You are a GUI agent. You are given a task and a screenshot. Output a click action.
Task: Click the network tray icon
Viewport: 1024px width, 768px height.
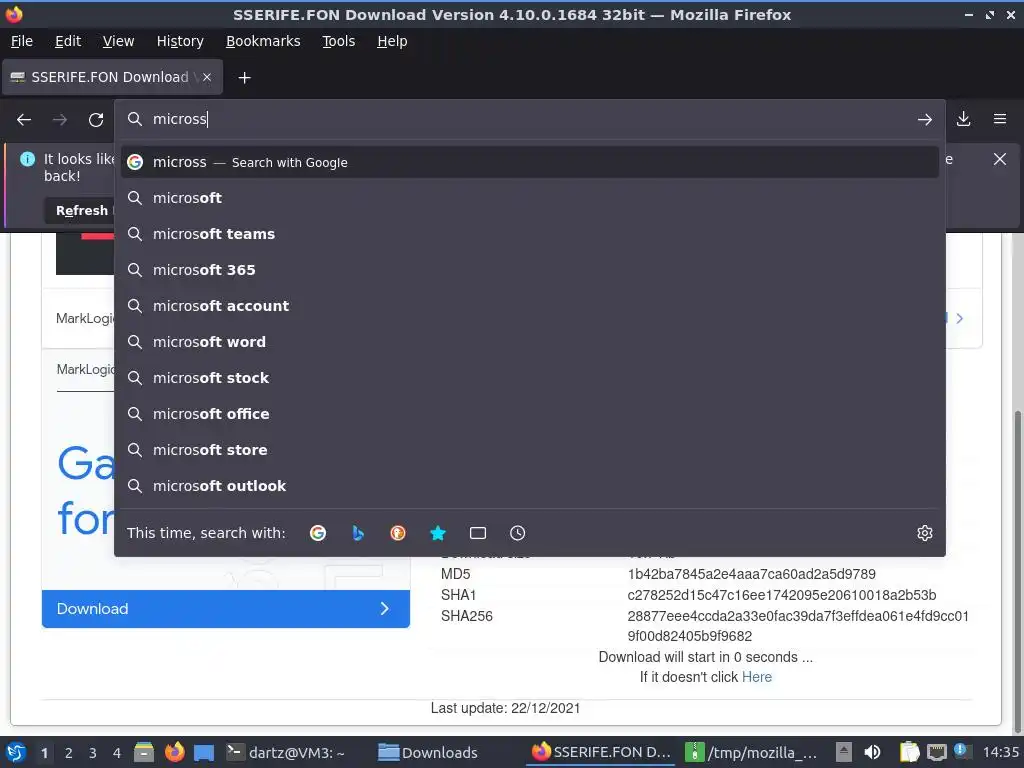(x=936, y=752)
